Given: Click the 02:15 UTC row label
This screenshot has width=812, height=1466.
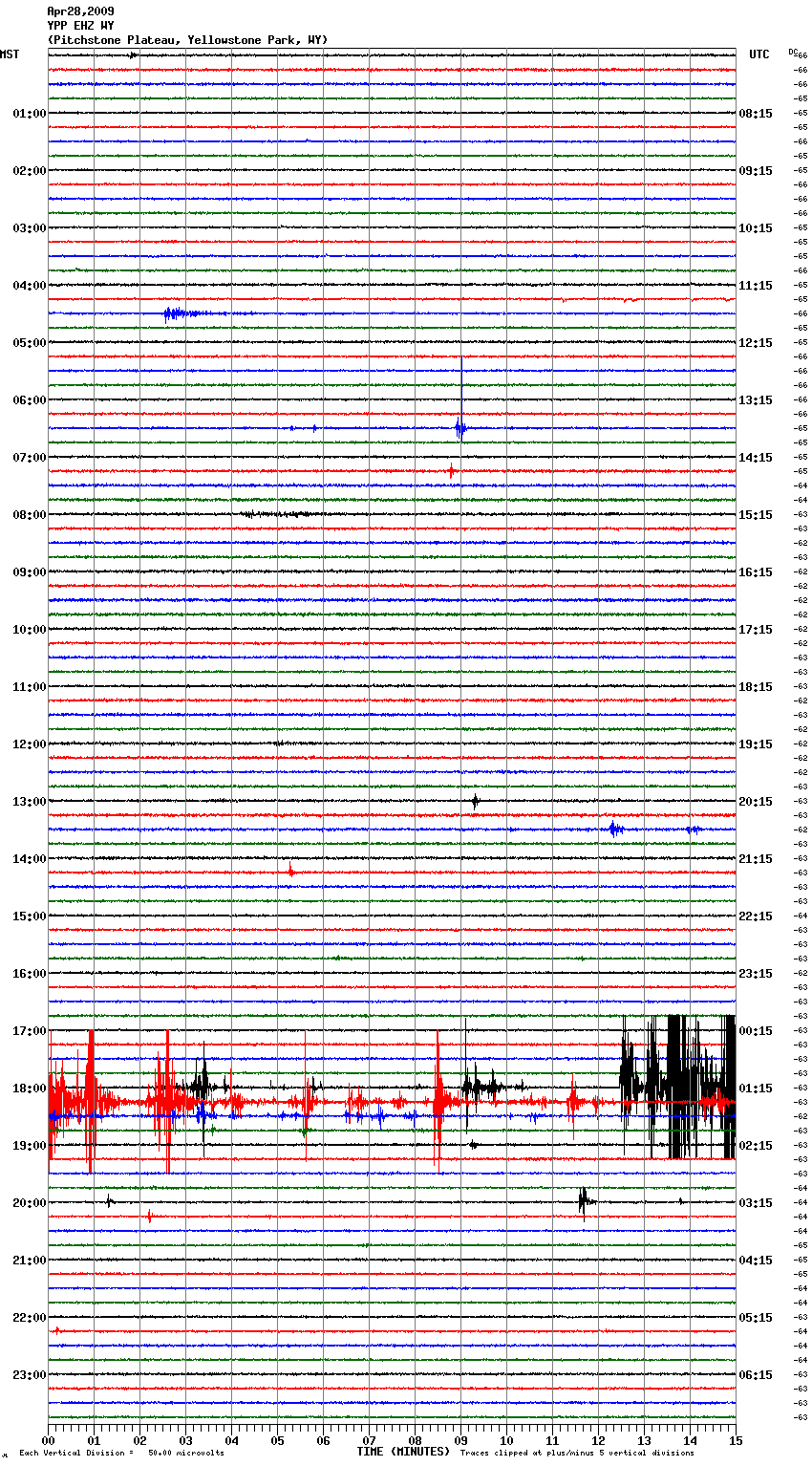Looking at the screenshot, I should click(756, 1146).
